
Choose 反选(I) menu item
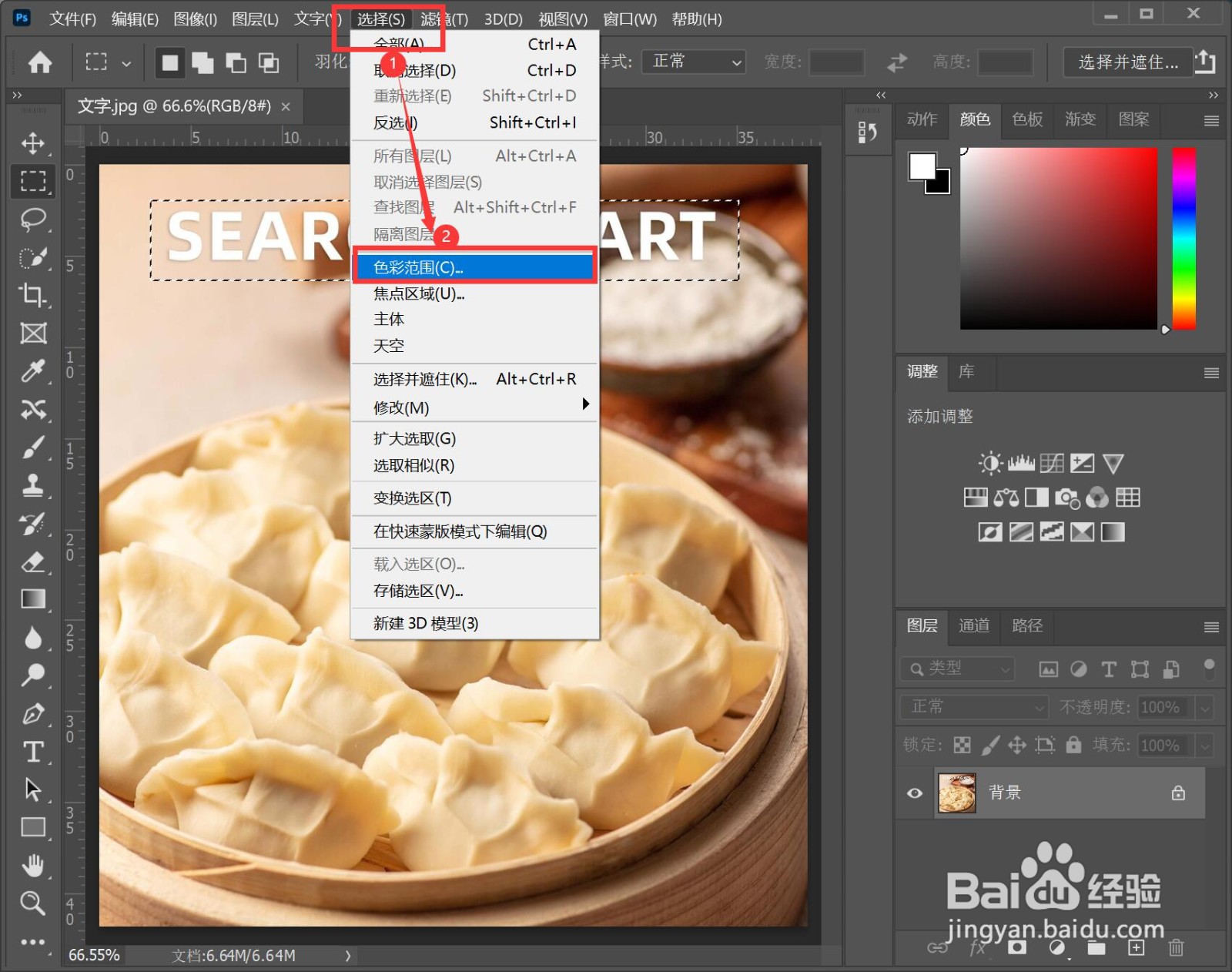click(475, 122)
